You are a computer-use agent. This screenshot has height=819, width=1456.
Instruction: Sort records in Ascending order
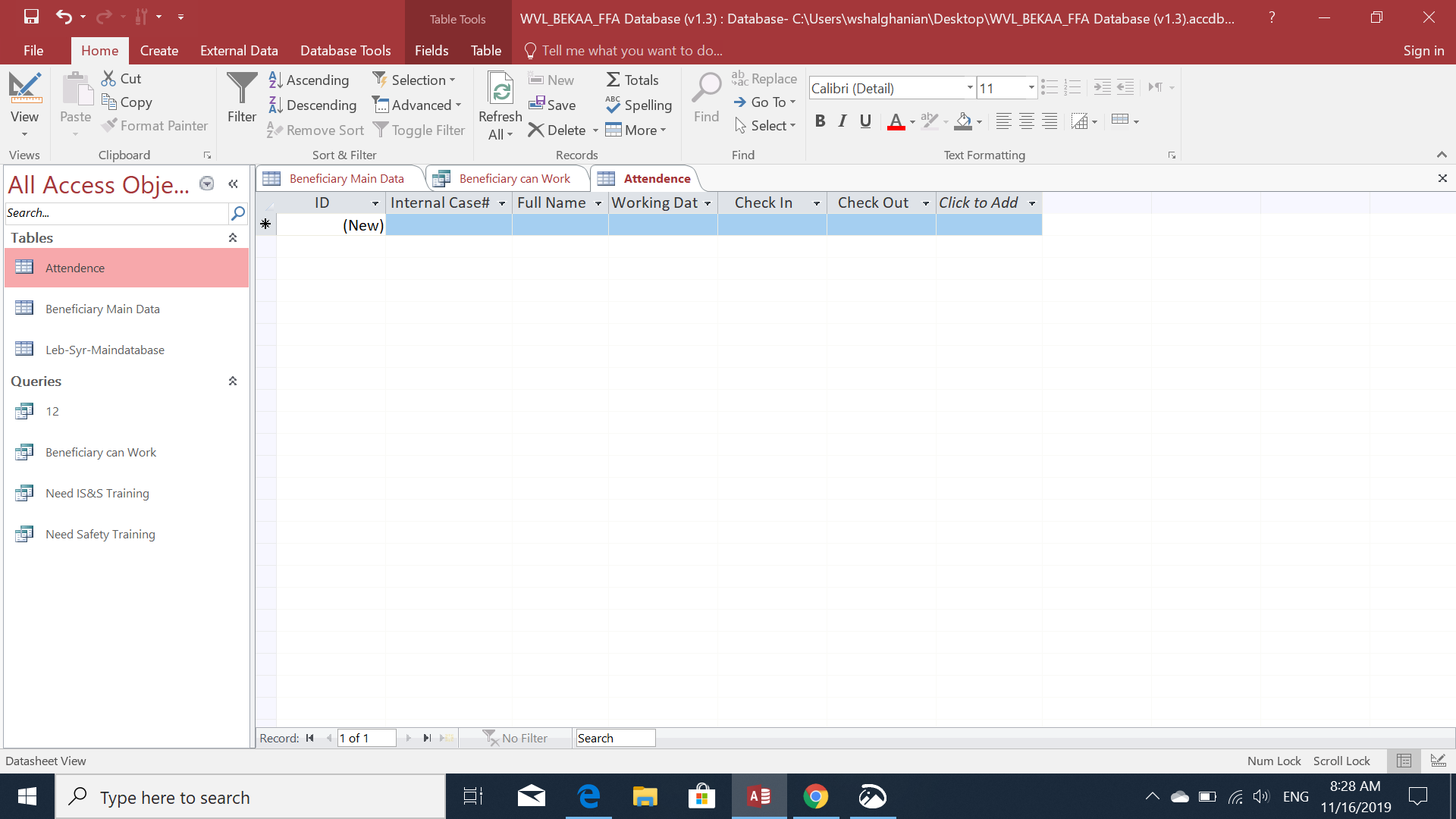(309, 80)
